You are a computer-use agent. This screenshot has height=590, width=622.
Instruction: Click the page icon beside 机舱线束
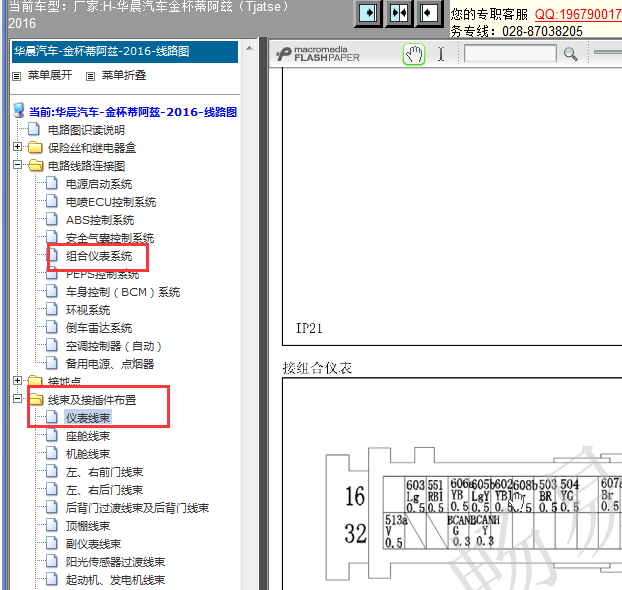52,453
